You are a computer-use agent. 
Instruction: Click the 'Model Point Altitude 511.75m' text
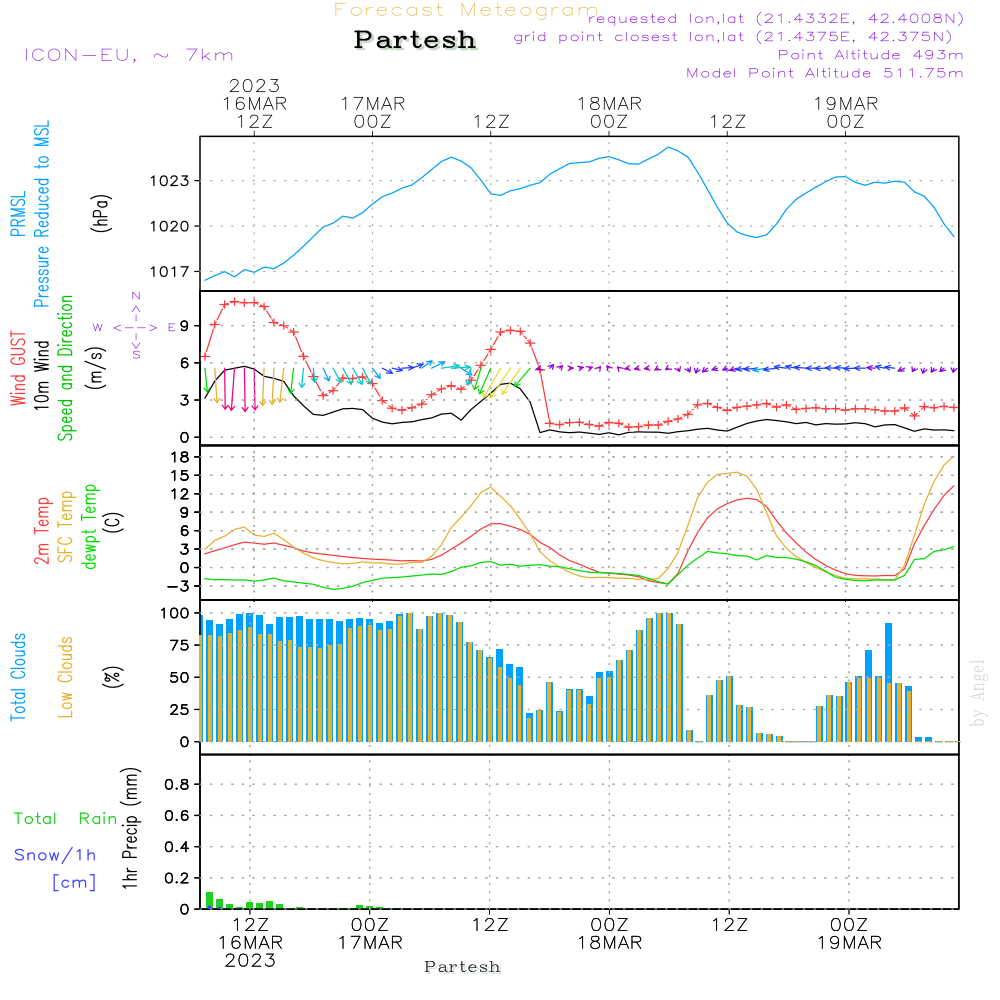(825, 73)
